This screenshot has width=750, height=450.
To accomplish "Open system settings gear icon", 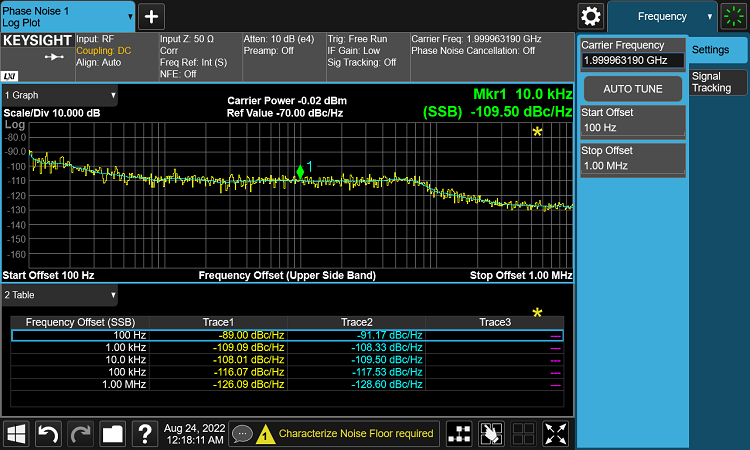I will click(x=591, y=16).
